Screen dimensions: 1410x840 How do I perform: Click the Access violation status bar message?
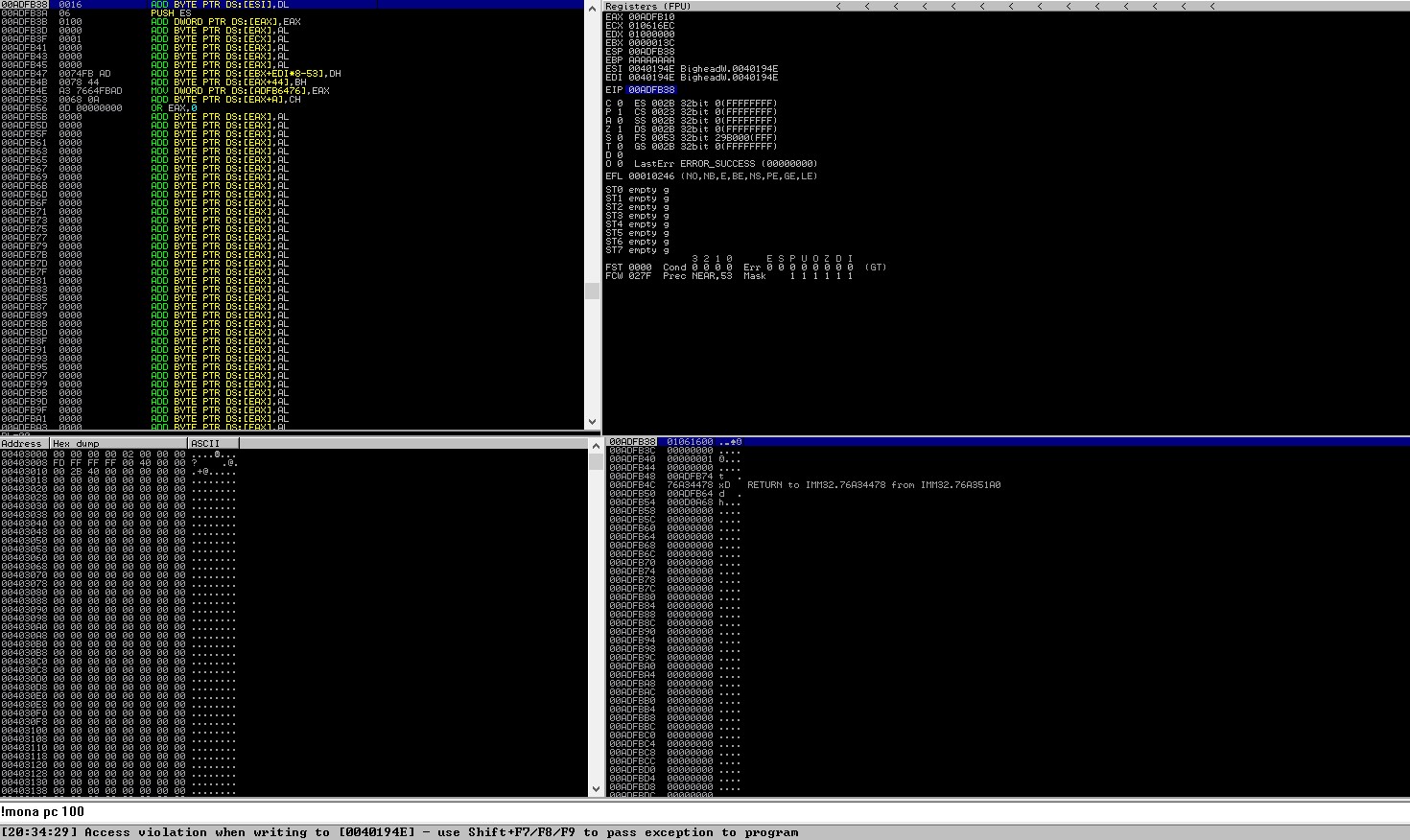coord(400,832)
